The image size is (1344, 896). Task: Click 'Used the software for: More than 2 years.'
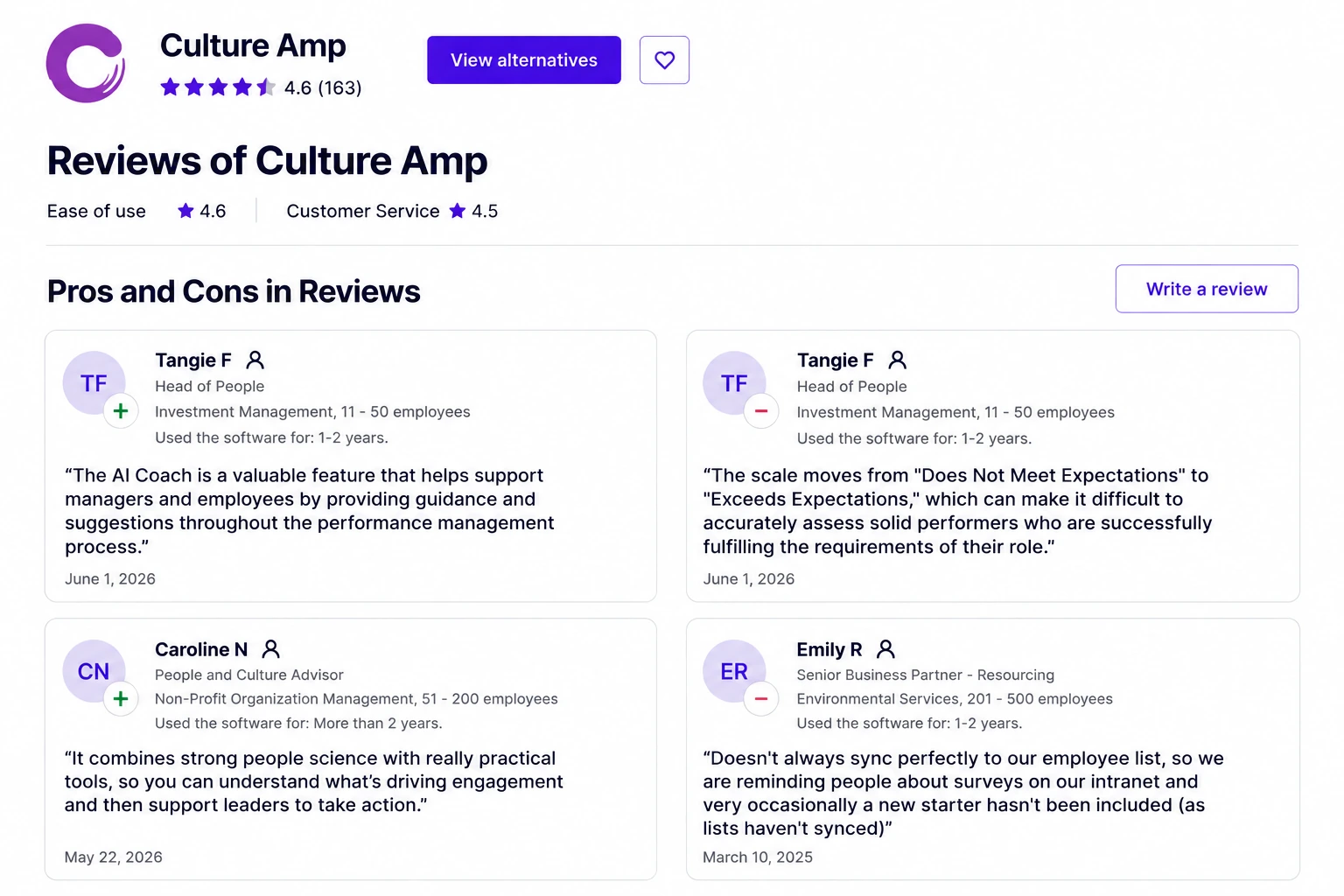[x=298, y=723]
